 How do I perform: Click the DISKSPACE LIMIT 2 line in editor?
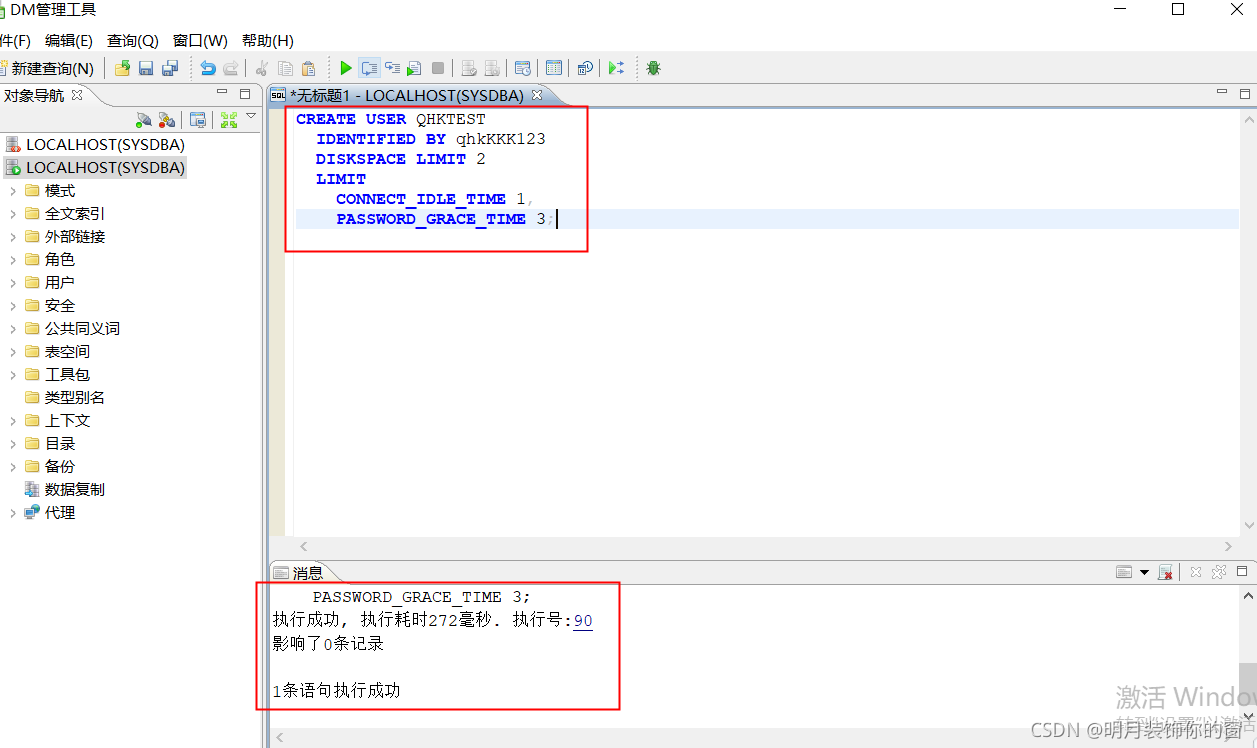[401, 159]
